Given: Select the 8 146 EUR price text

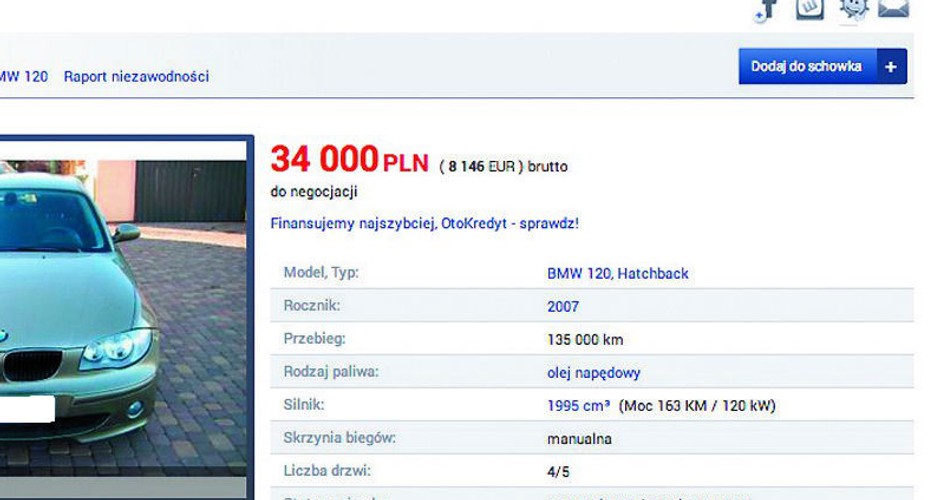Looking at the screenshot, I should 481,167.
